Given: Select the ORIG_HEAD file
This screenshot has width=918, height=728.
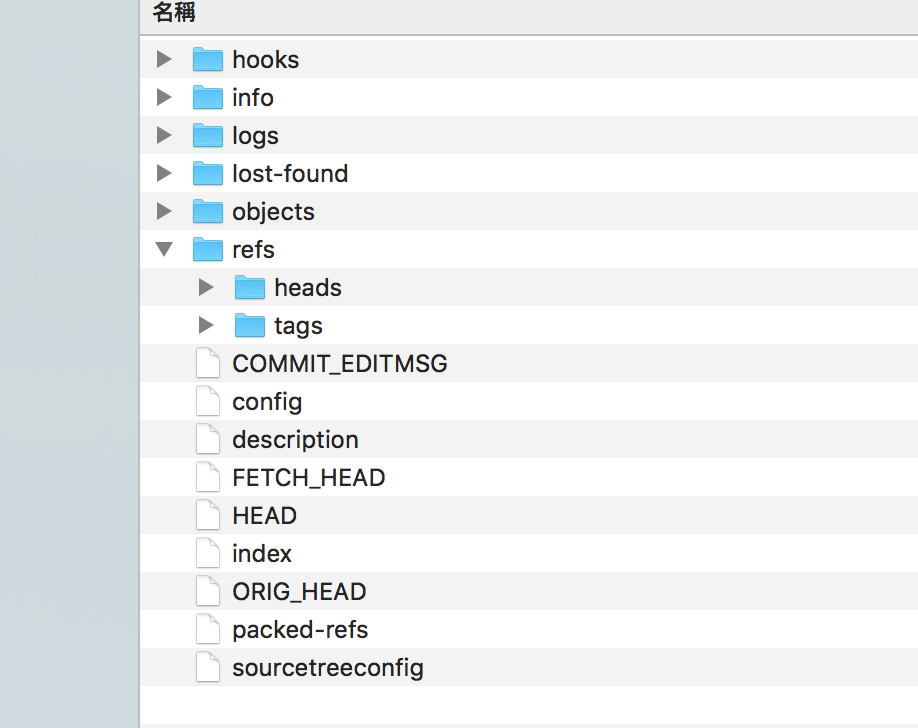Looking at the screenshot, I should 298,591.
